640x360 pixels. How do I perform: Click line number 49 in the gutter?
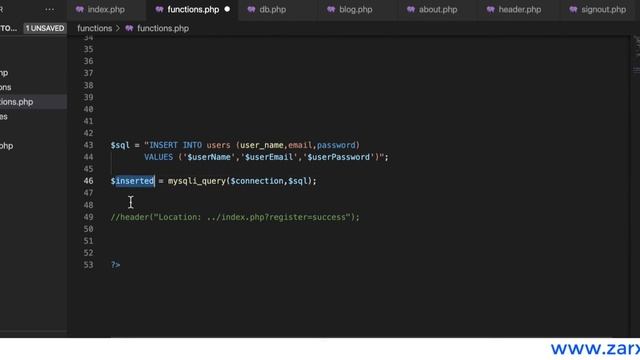click(x=88, y=217)
